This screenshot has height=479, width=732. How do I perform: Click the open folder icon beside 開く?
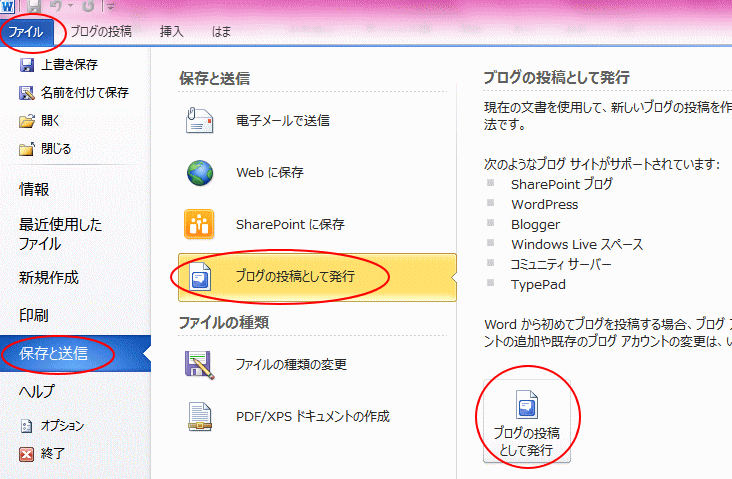click(27, 121)
